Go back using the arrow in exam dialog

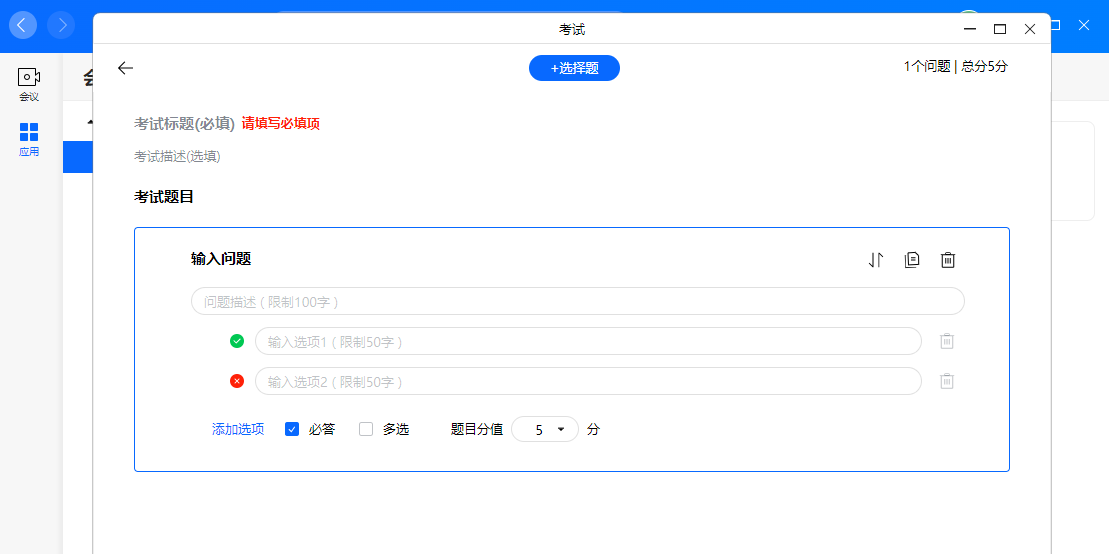(125, 68)
